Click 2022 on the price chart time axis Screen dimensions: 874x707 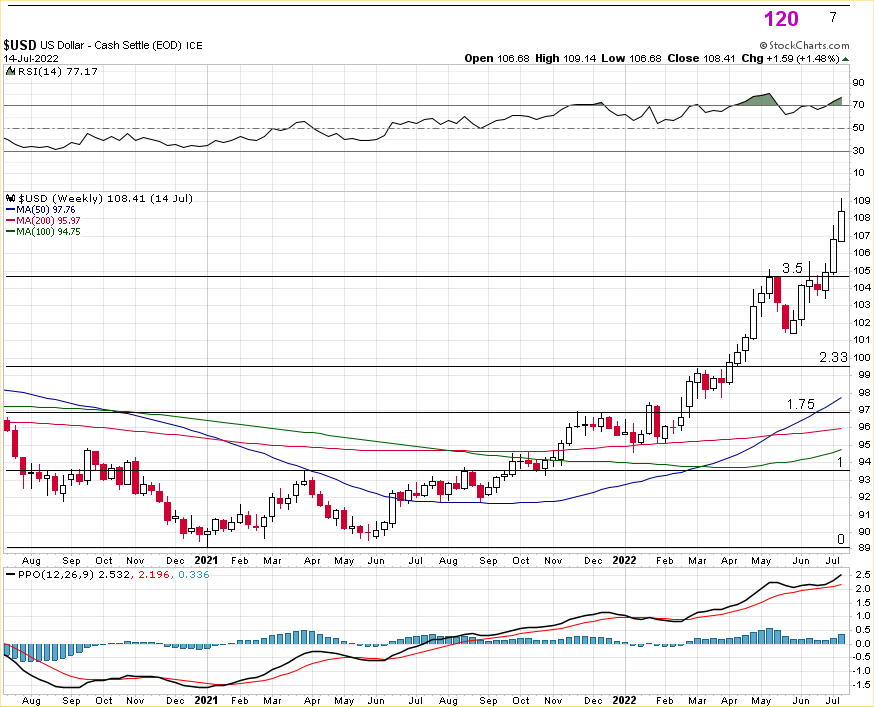coord(624,560)
